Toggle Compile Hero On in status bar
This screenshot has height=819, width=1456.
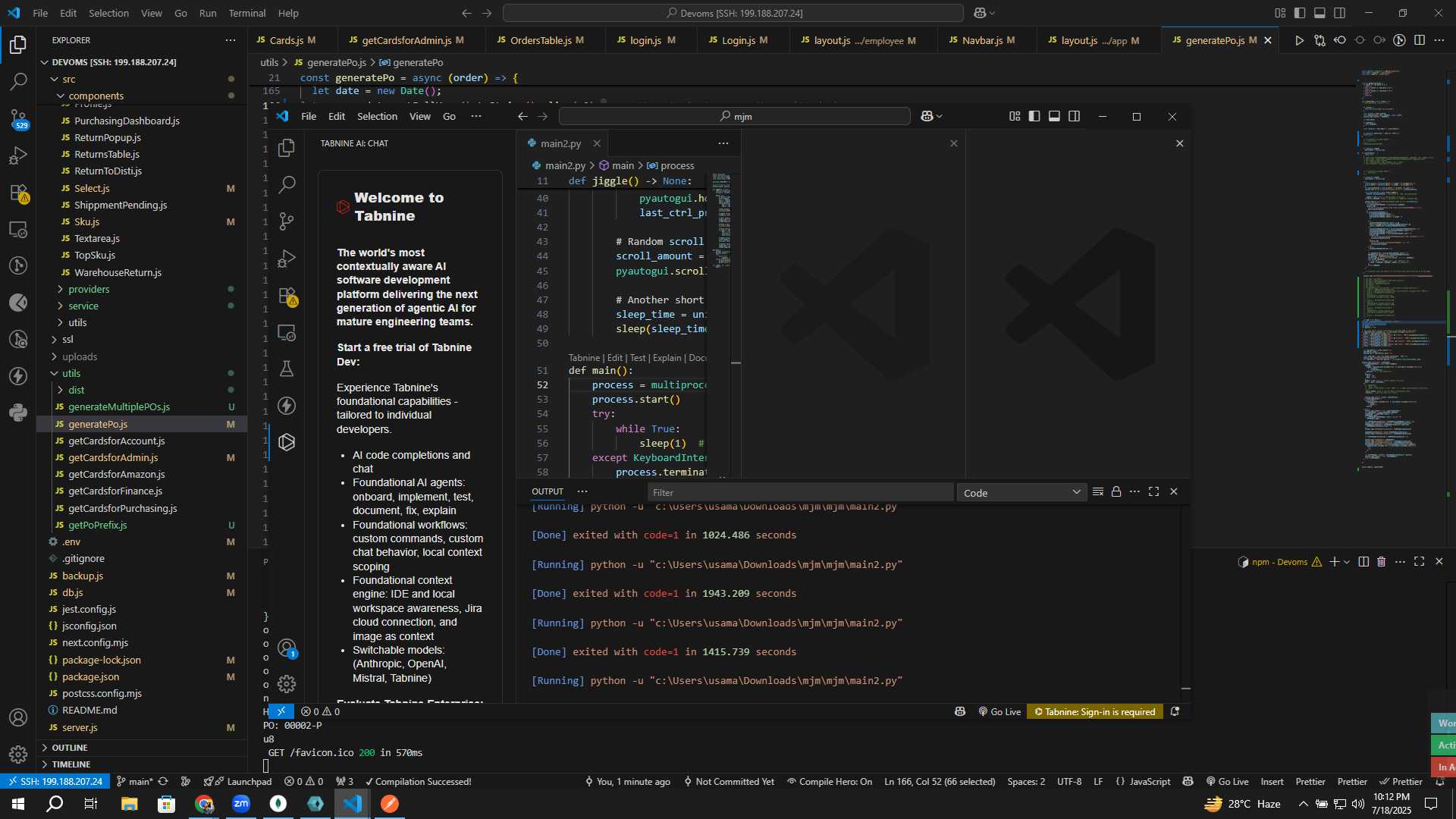tap(829, 781)
